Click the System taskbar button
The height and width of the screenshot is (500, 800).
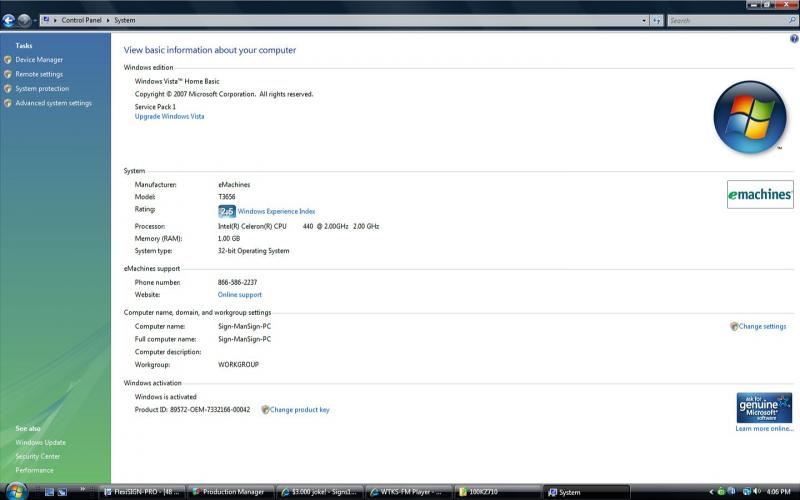[586, 492]
